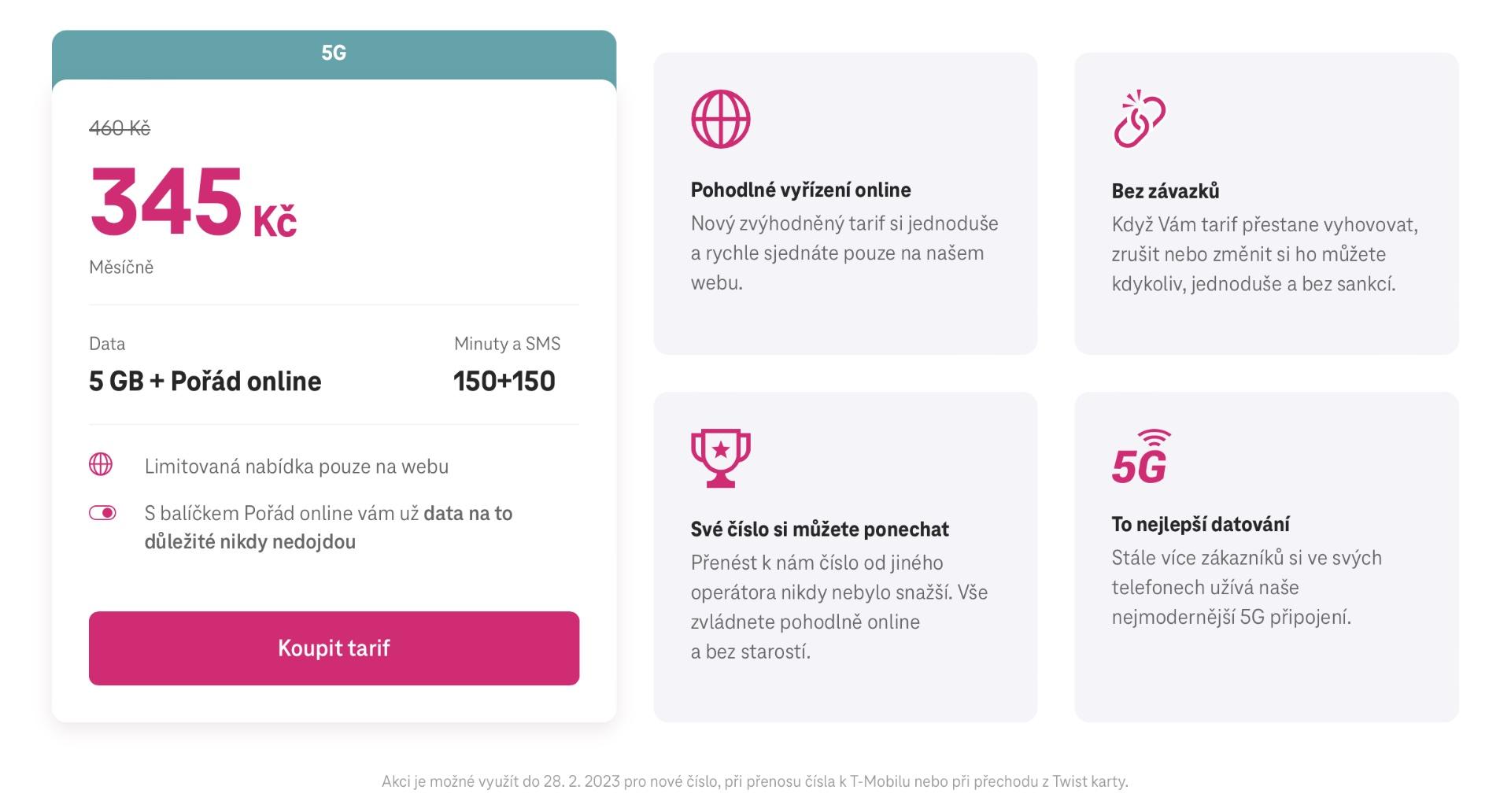1511x812 pixels.
Task: Click the globe icon above Pohodlné vyřízení online
Action: [x=720, y=119]
